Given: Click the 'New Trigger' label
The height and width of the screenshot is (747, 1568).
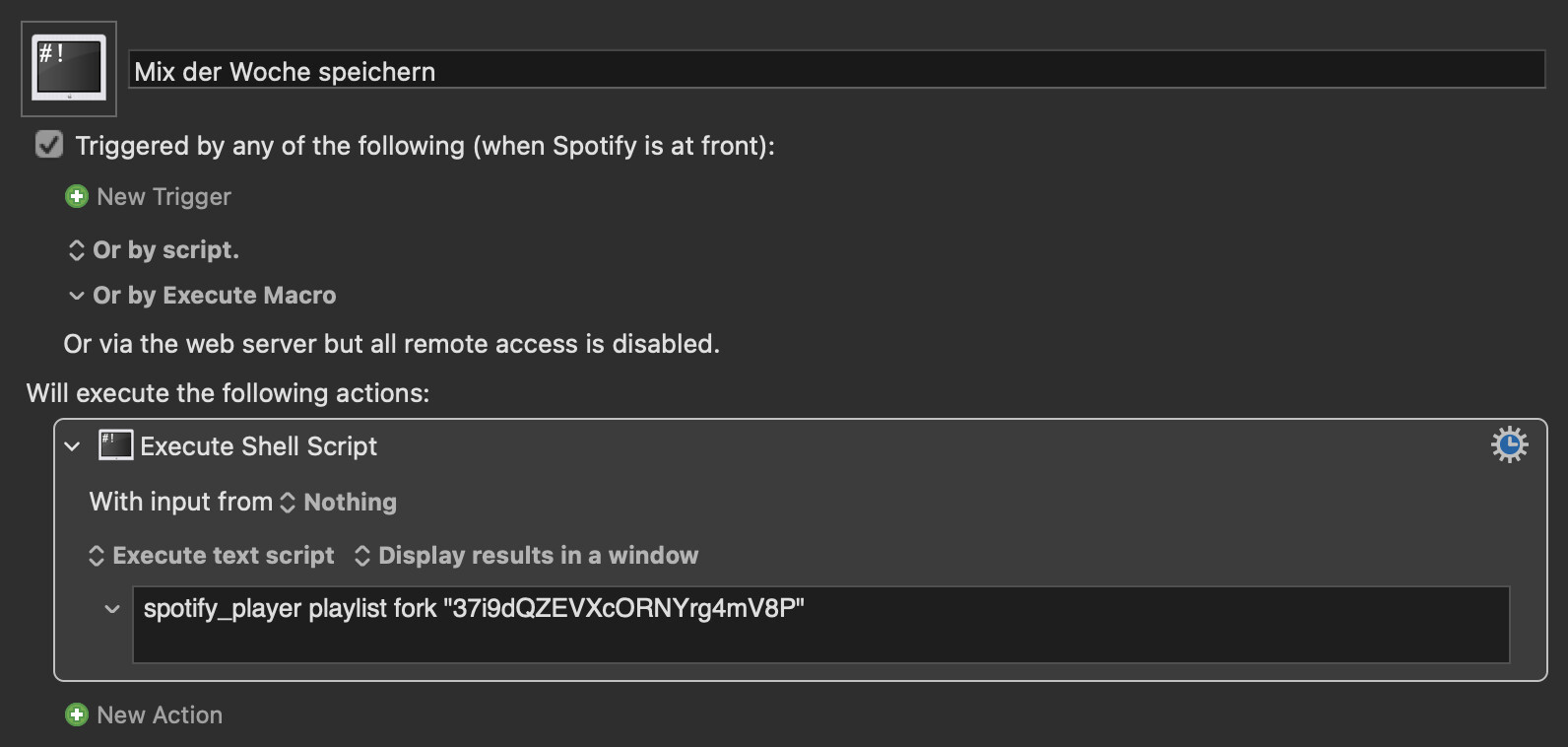Looking at the screenshot, I should (x=163, y=196).
